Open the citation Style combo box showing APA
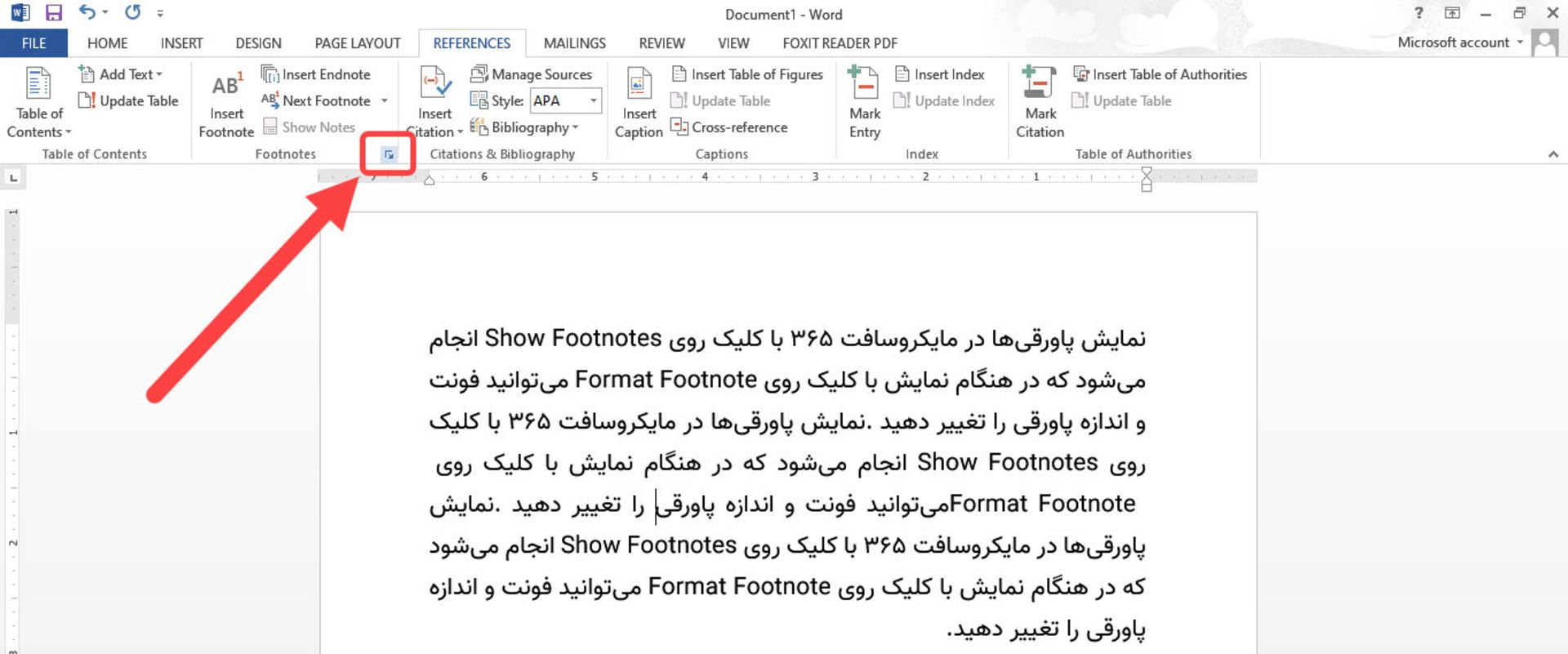Image resolution: width=1568 pixels, height=654 pixels. click(x=566, y=101)
